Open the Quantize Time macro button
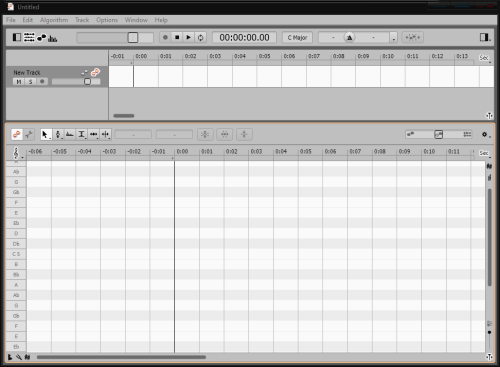Image resolution: width=500 pixels, height=367 pixels. point(225,134)
